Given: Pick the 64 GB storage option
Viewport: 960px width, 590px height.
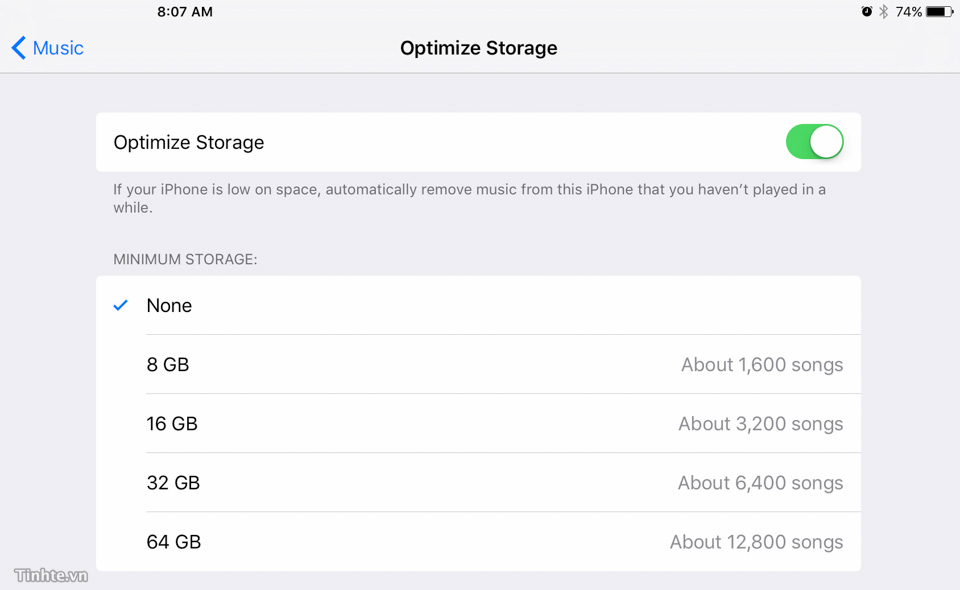Looking at the screenshot, I should tap(174, 542).
